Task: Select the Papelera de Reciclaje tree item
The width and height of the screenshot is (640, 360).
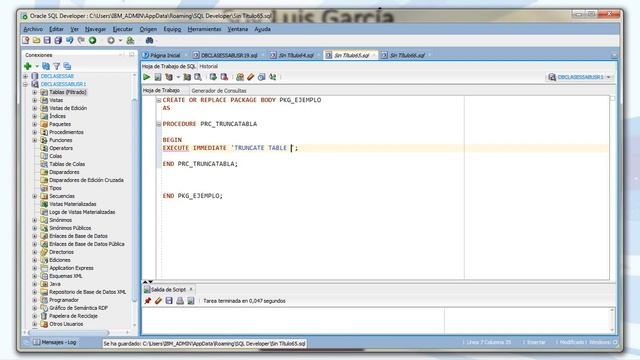Action: (73, 316)
